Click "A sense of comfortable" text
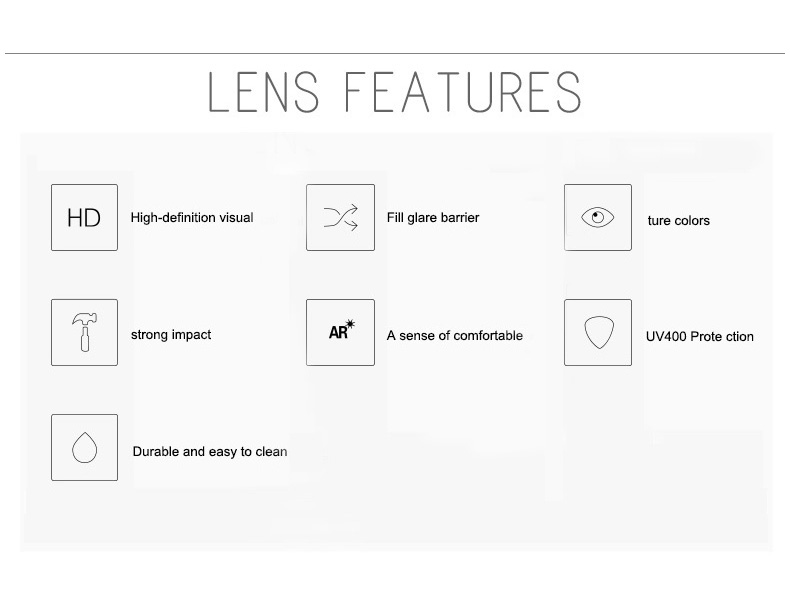Viewport: 790px width, 611px height. click(455, 335)
